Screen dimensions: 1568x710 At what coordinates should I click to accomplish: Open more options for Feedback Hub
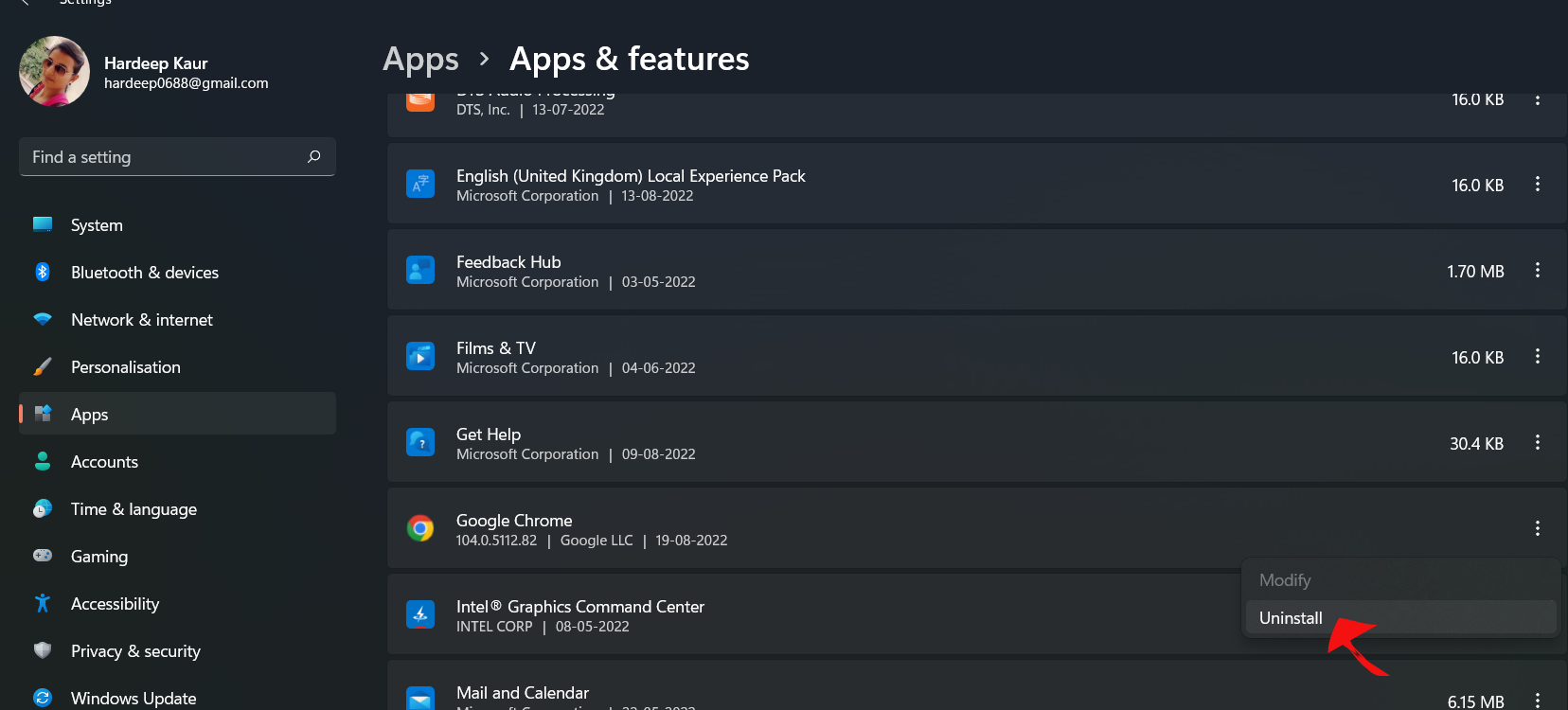click(1538, 271)
